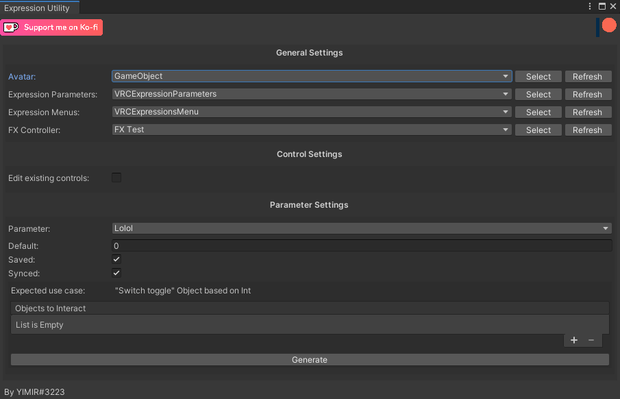620x399 pixels.
Task: Open the Expression Parameters dropdown
Action: pyautogui.click(x=312, y=94)
